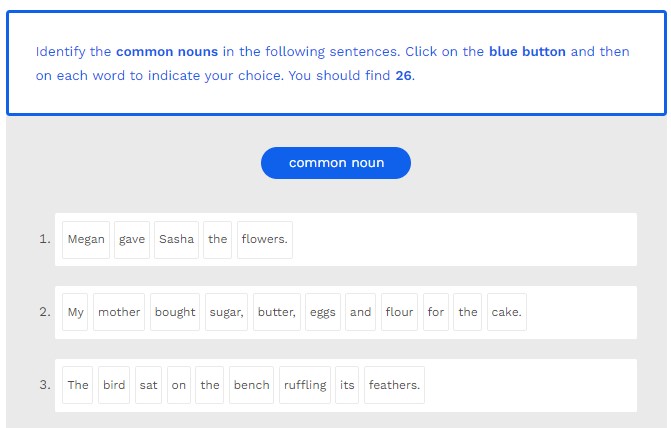
Task: Click the word 'My' in sentence 2
Action: tap(76, 312)
